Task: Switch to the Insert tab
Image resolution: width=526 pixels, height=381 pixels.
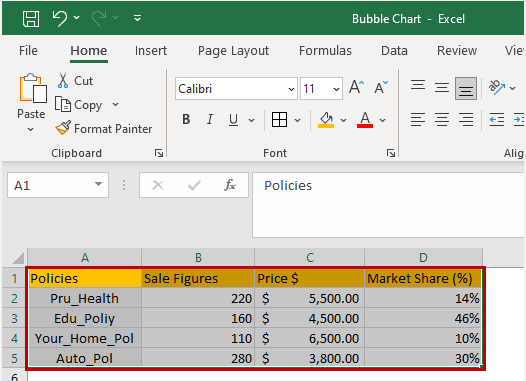Action: [x=151, y=51]
